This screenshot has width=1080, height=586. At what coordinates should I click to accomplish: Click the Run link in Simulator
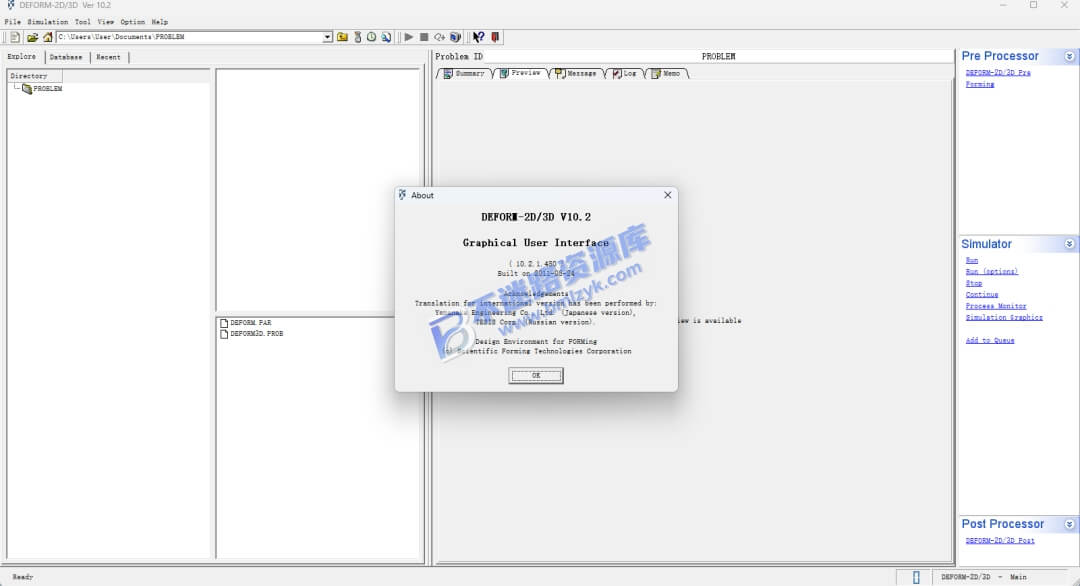click(972, 260)
